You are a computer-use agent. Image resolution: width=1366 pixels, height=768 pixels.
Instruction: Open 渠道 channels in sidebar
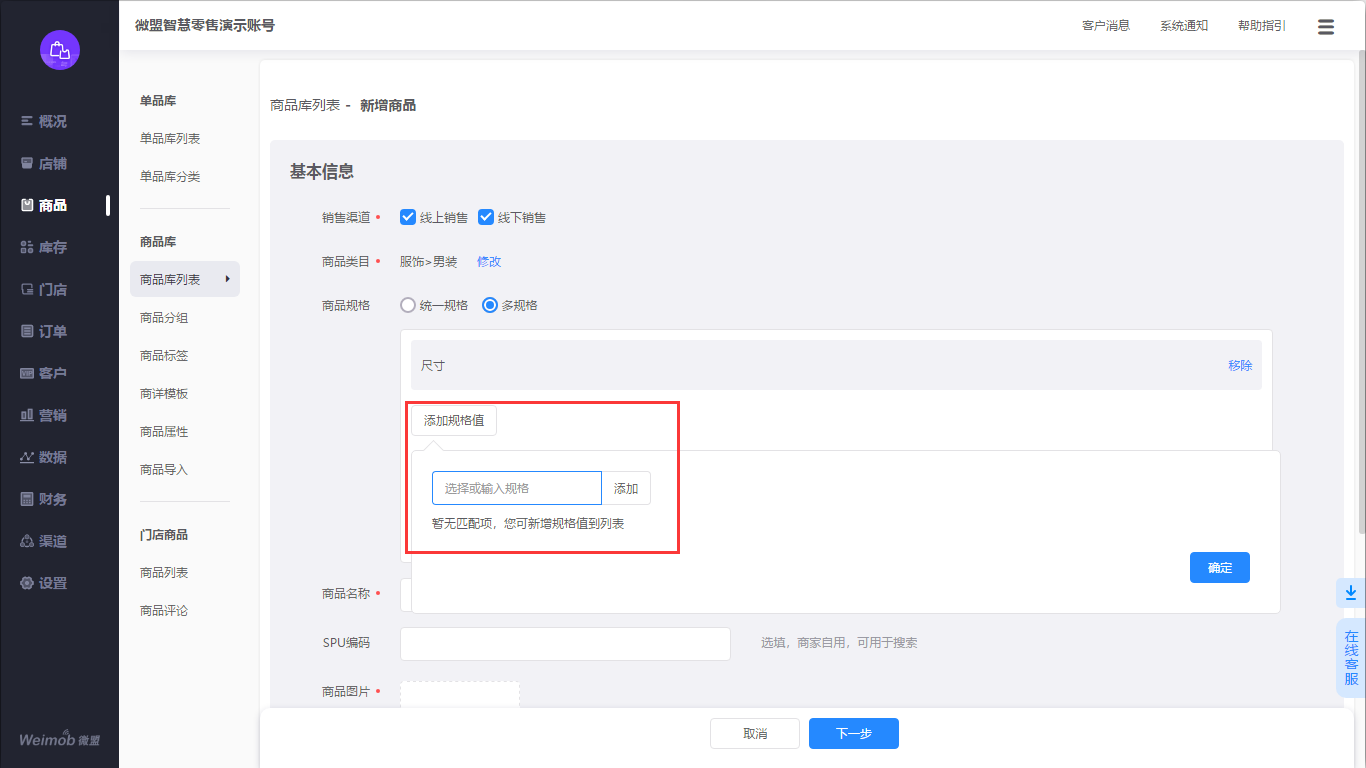[44, 541]
